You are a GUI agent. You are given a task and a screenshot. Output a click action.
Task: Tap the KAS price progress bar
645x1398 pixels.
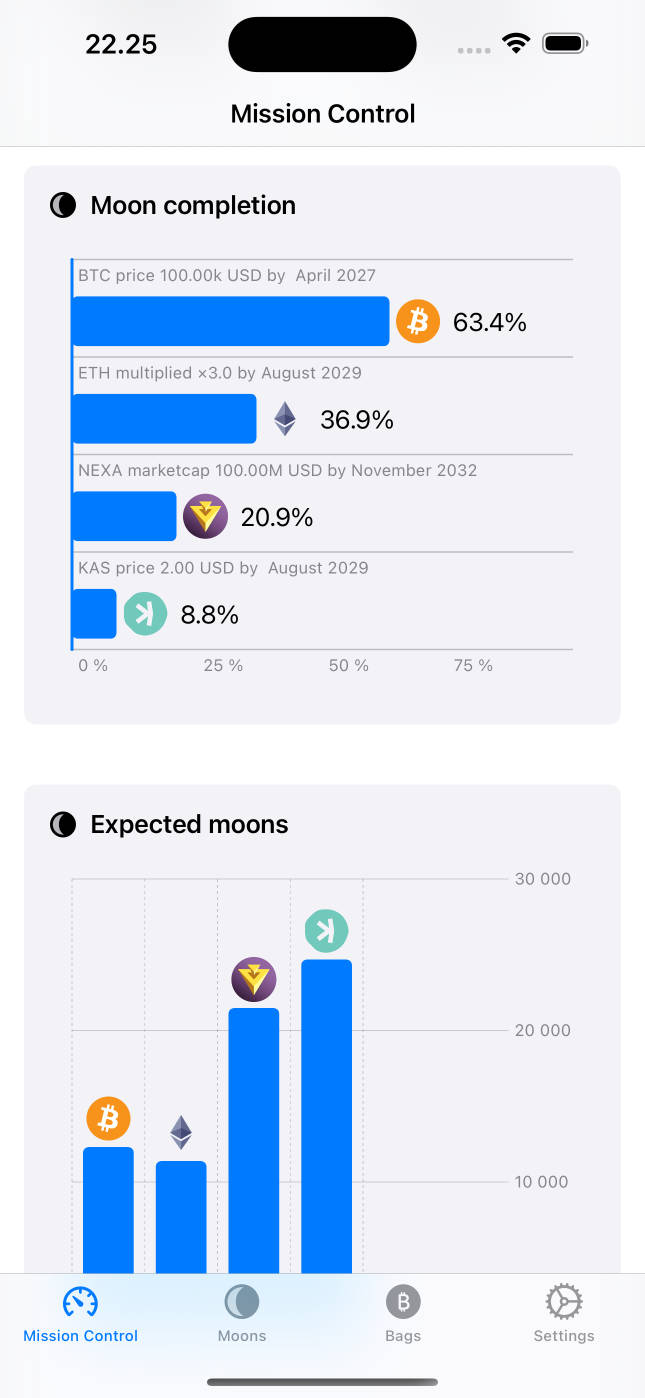pyautogui.click(x=95, y=614)
